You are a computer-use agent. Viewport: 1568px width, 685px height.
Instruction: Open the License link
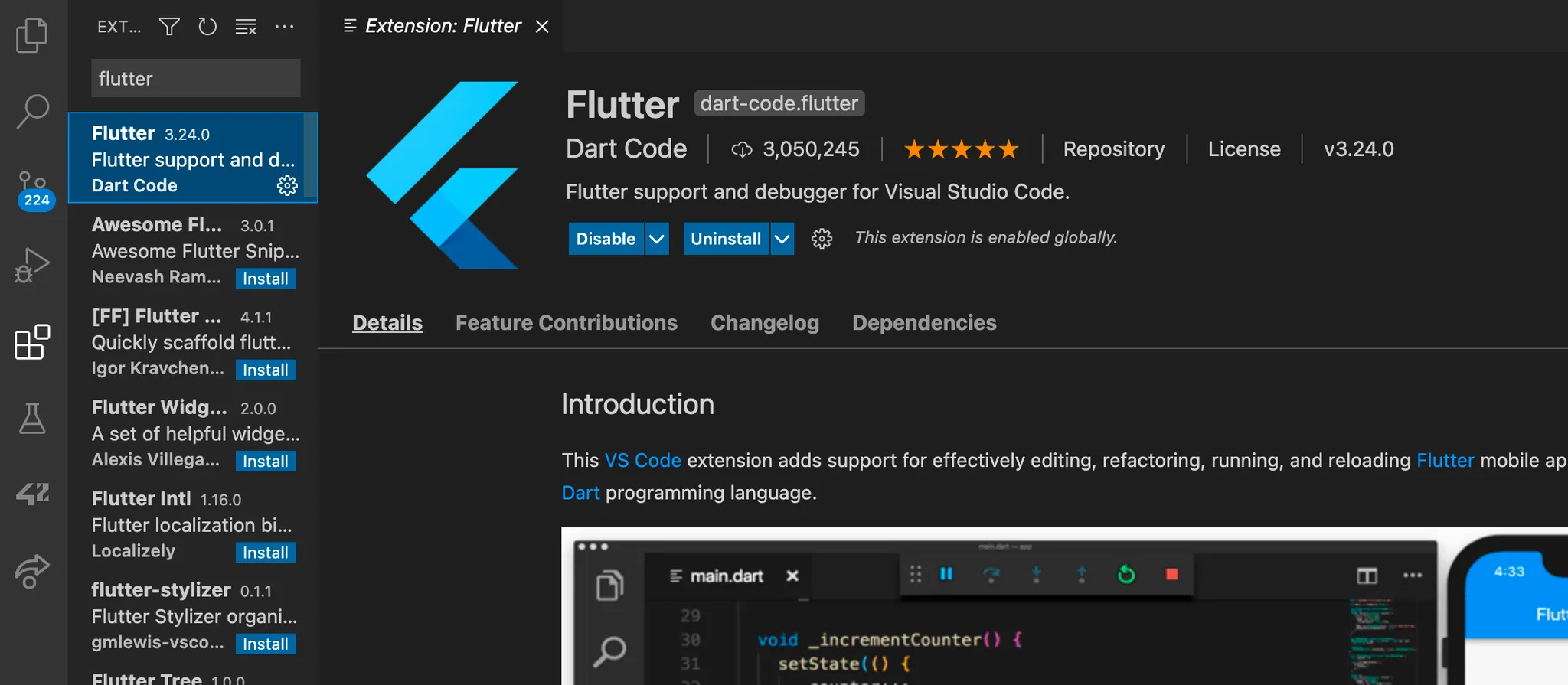coord(1244,149)
